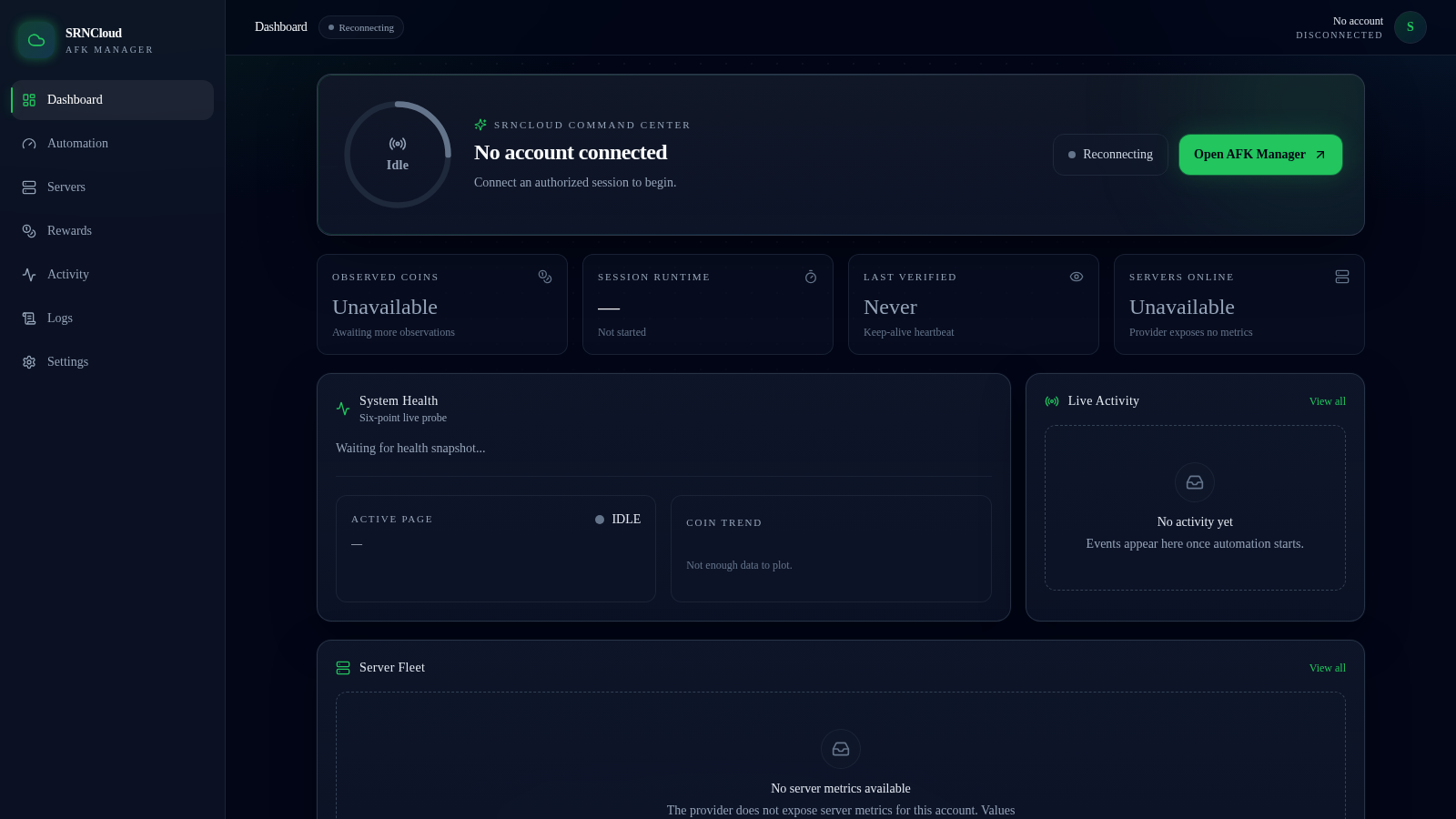
Task: Click the SRNCloud cloud logo icon
Action: click(36, 40)
